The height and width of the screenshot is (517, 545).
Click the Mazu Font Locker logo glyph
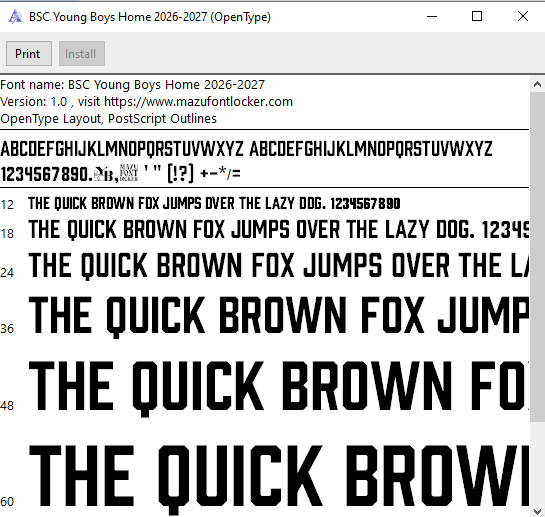(129, 173)
